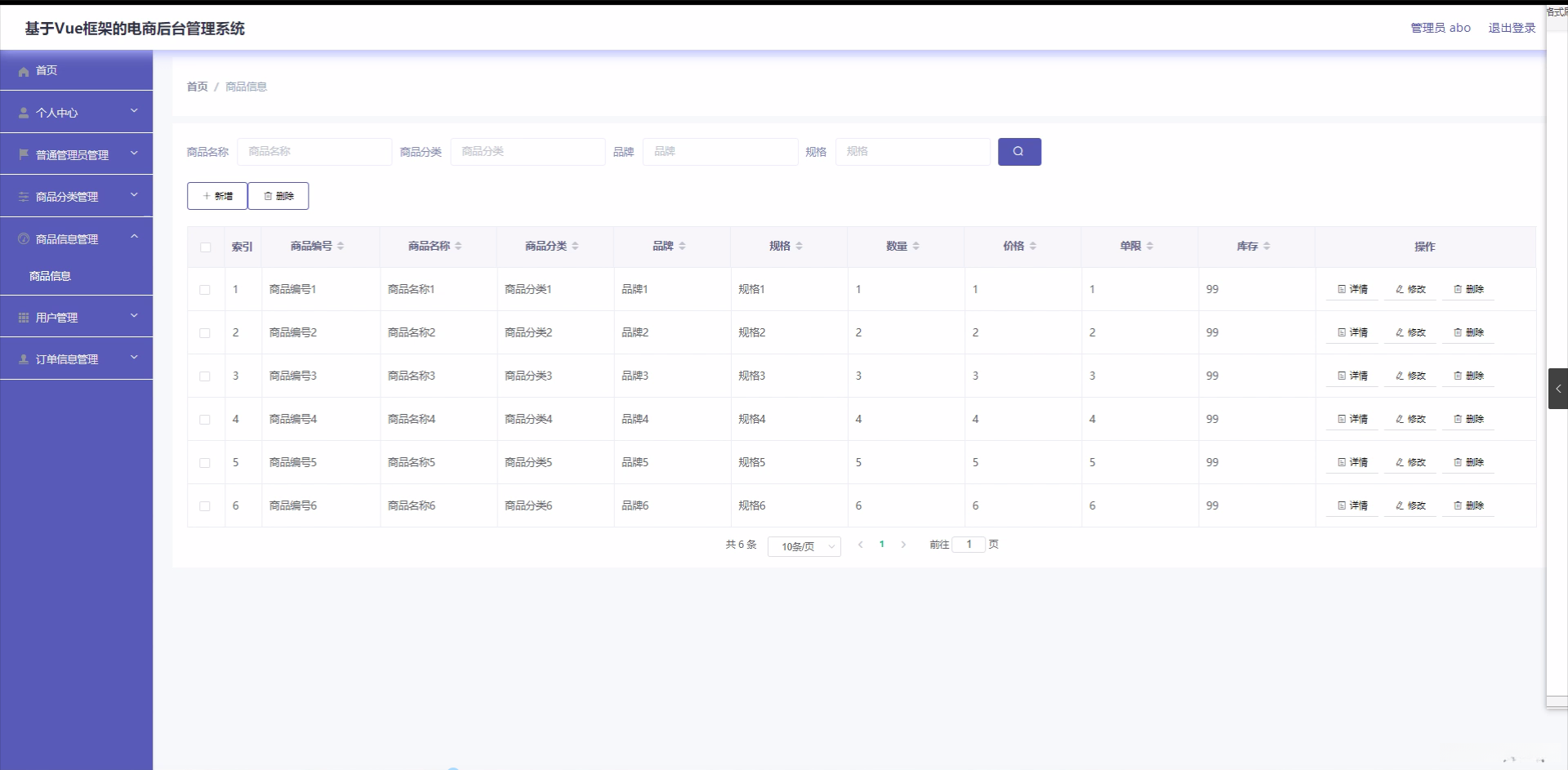Check the row for 商品编号2
This screenshot has width=1568, height=770.
tap(205, 333)
